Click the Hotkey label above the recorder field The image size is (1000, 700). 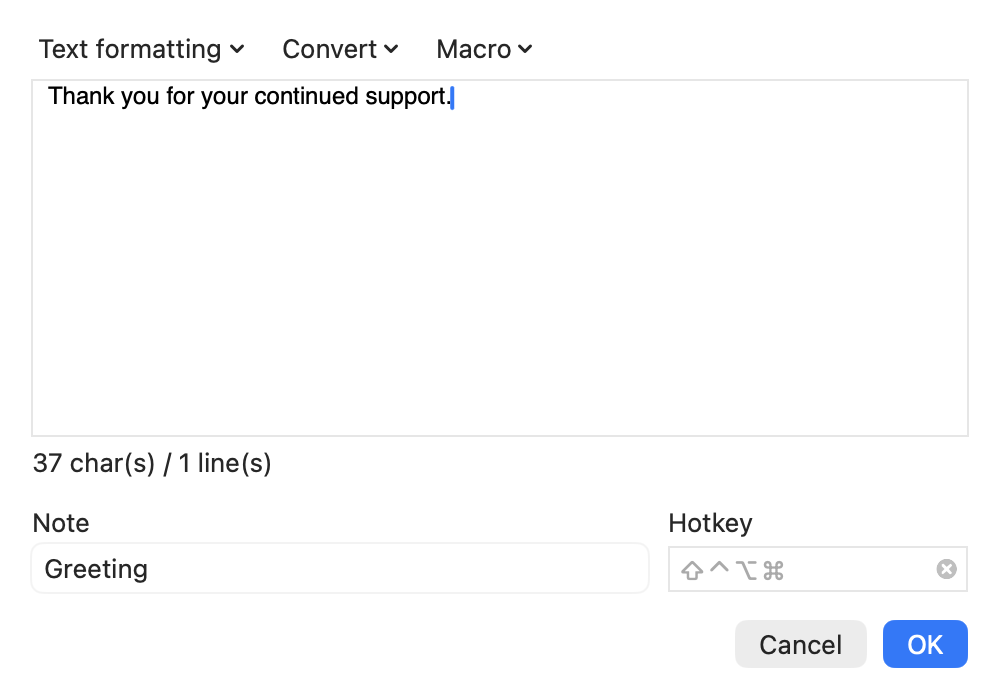tap(710, 523)
